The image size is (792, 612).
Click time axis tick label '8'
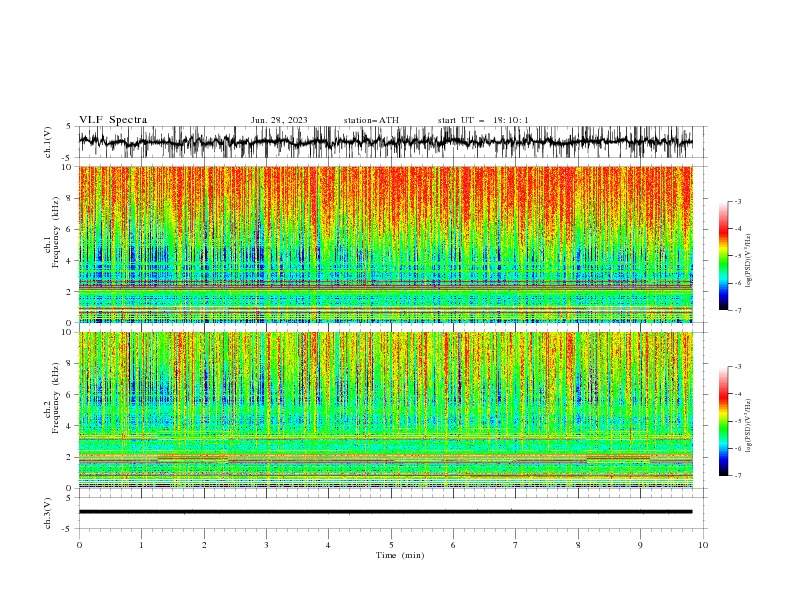click(578, 545)
